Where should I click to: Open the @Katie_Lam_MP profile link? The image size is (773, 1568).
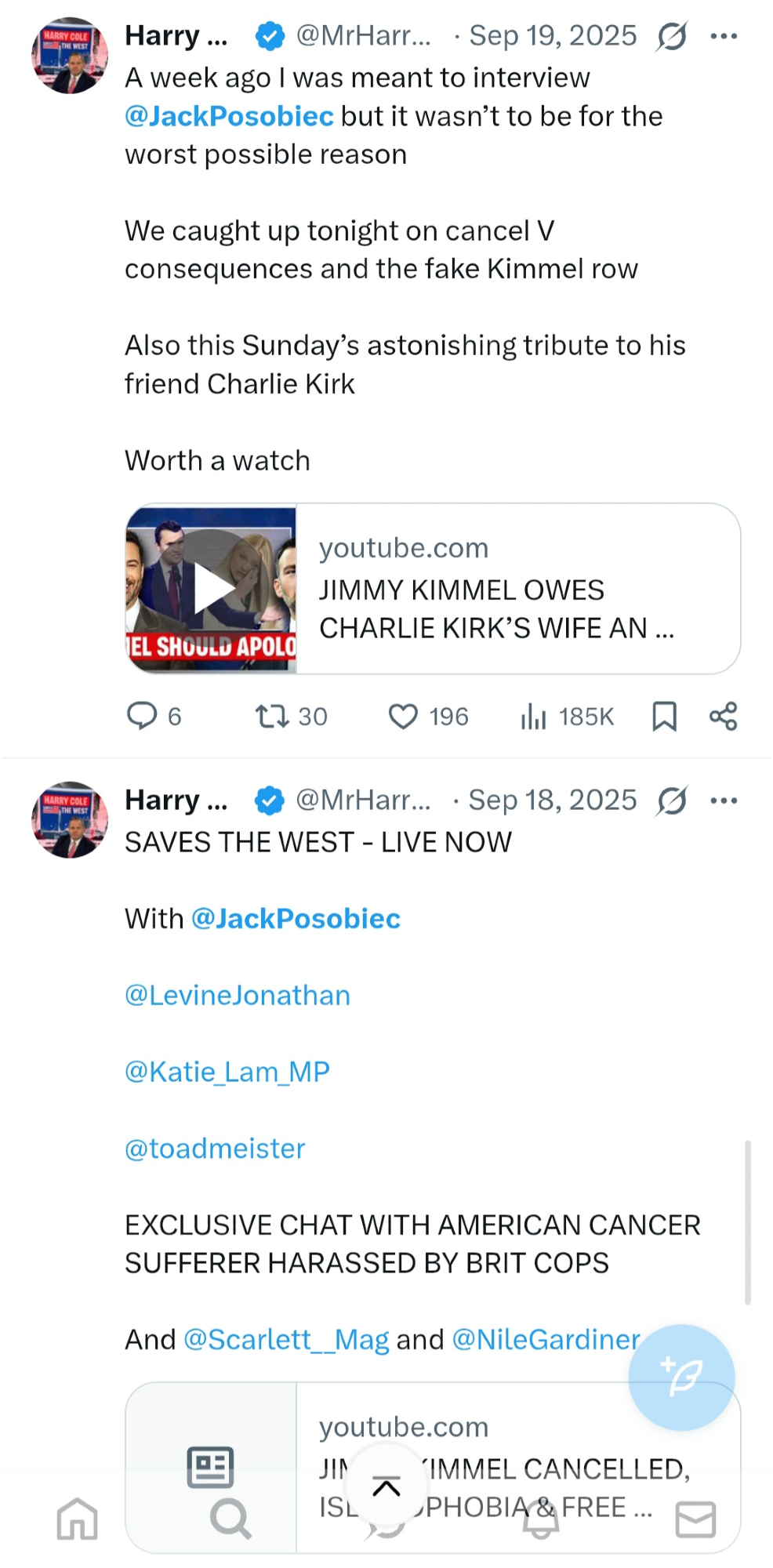[227, 1072]
